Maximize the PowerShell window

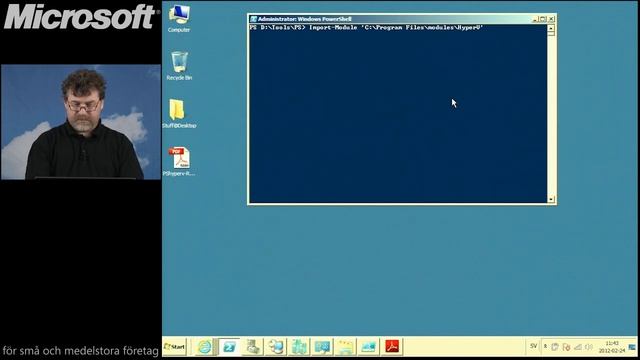pos(543,19)
